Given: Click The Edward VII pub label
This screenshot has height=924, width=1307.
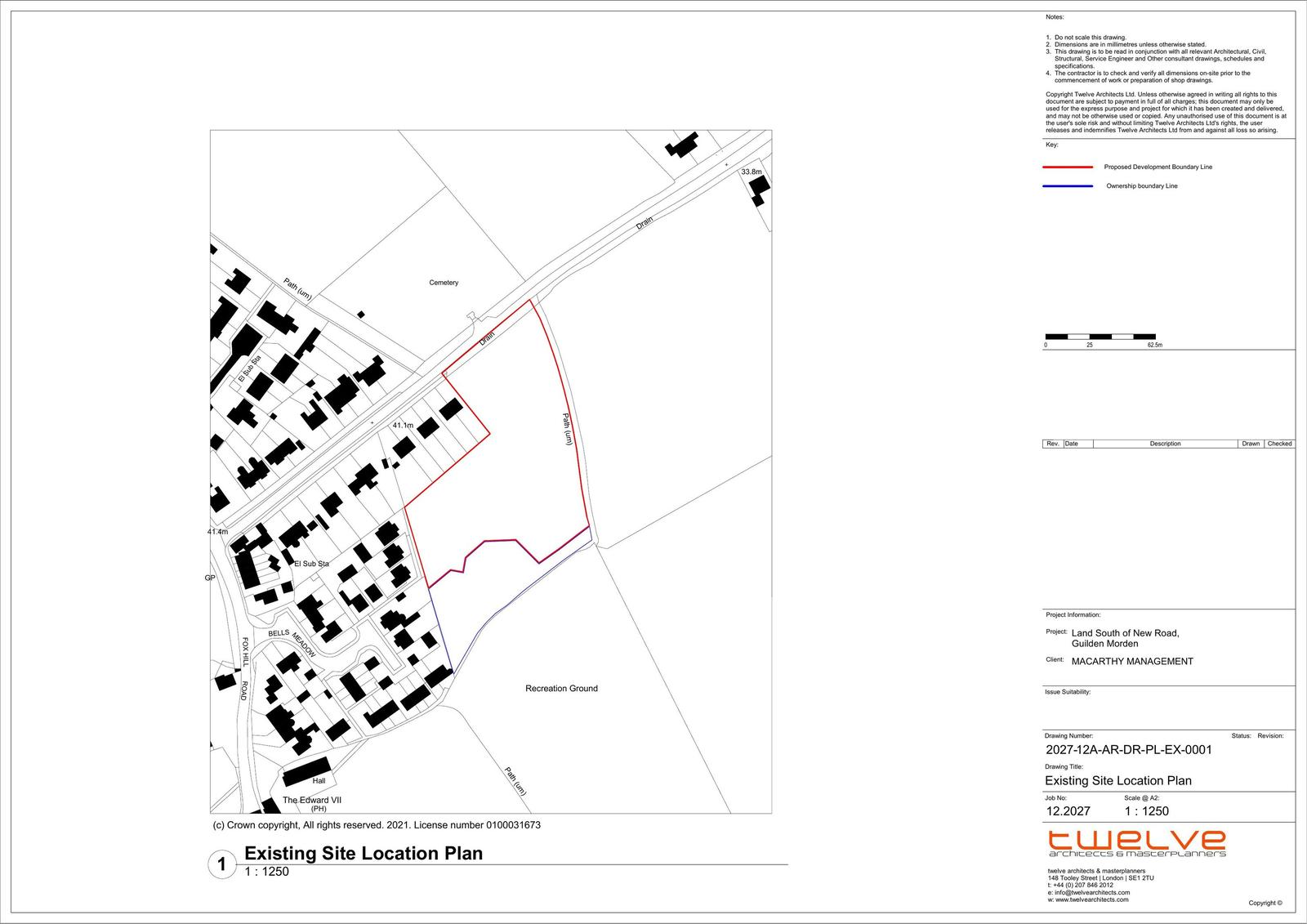Looking at the screenshot, I should coord(306,800).
